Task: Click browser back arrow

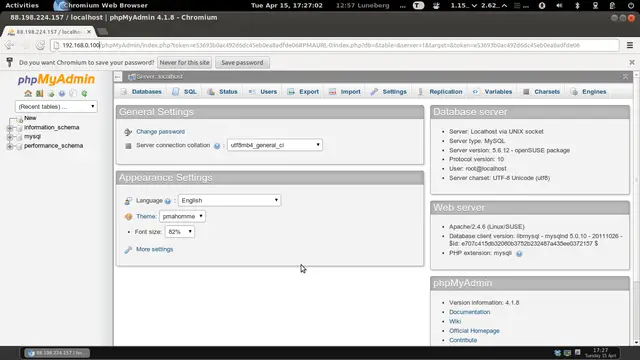Action: point(9,45)
